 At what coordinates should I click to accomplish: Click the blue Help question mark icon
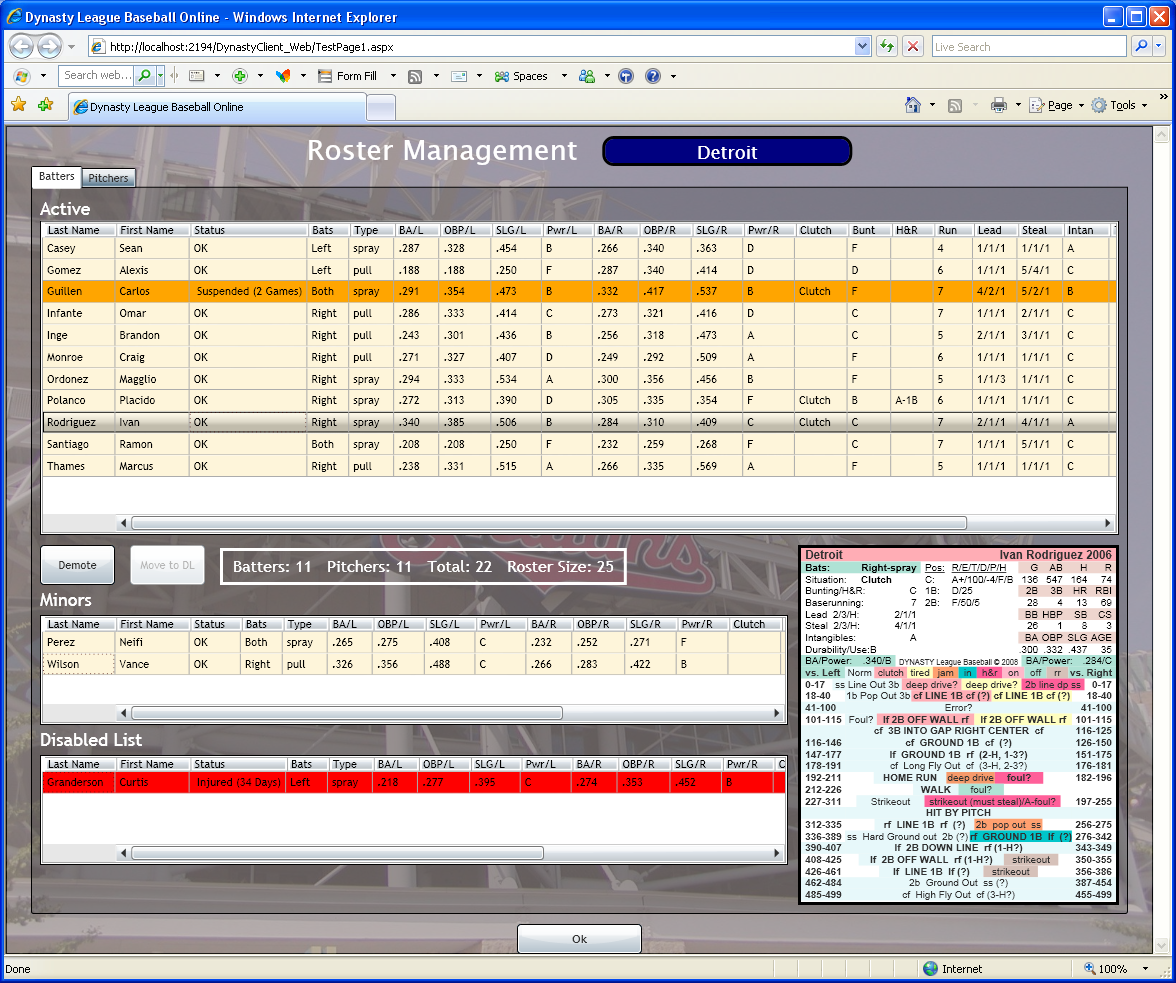(652, 76)
